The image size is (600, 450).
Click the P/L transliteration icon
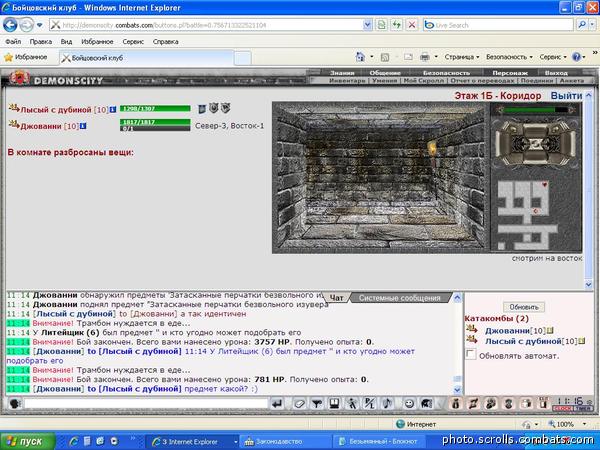pyautogui.click(x=370, y=403)
